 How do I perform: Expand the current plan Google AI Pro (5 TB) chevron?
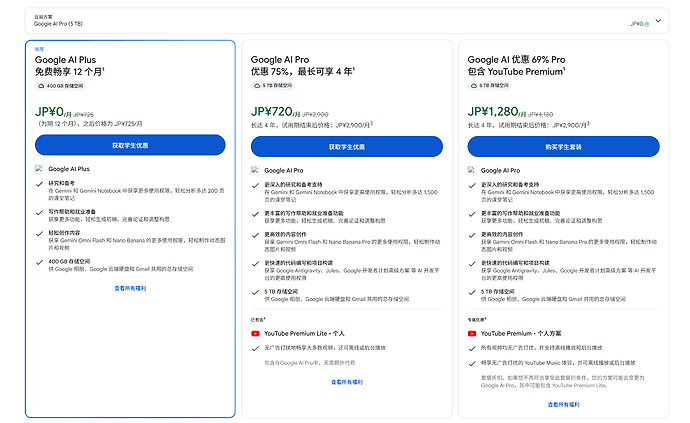pyautogui.click(x=658, y=21)
